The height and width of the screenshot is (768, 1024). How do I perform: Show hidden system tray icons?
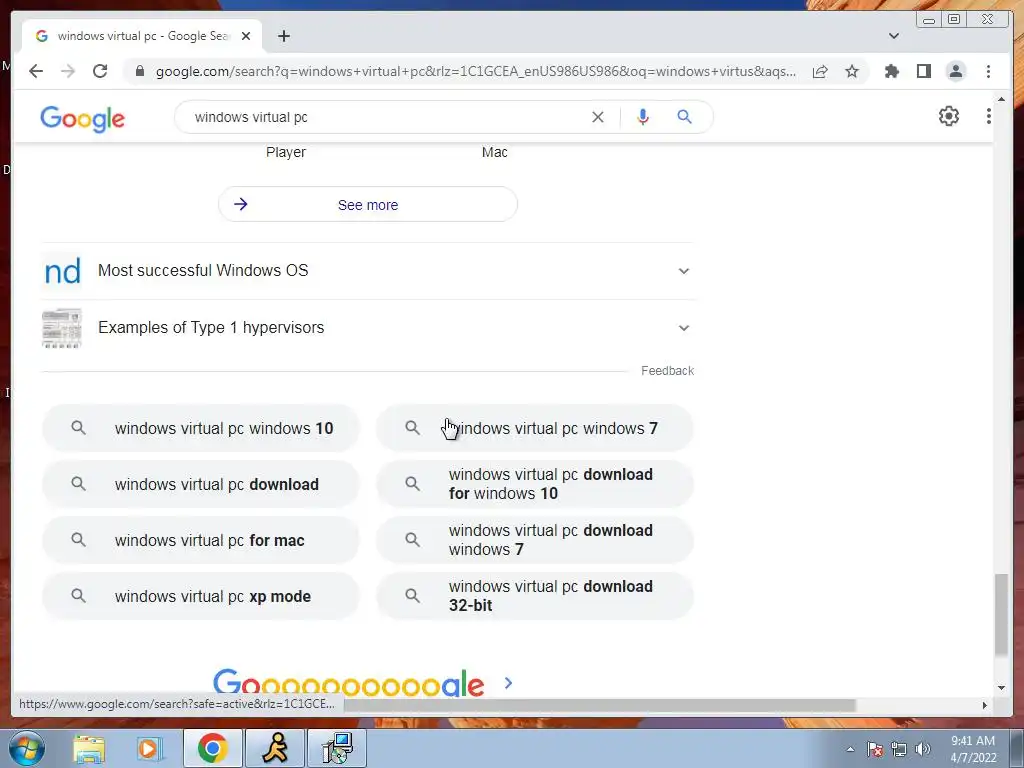(x=850, y=749)
